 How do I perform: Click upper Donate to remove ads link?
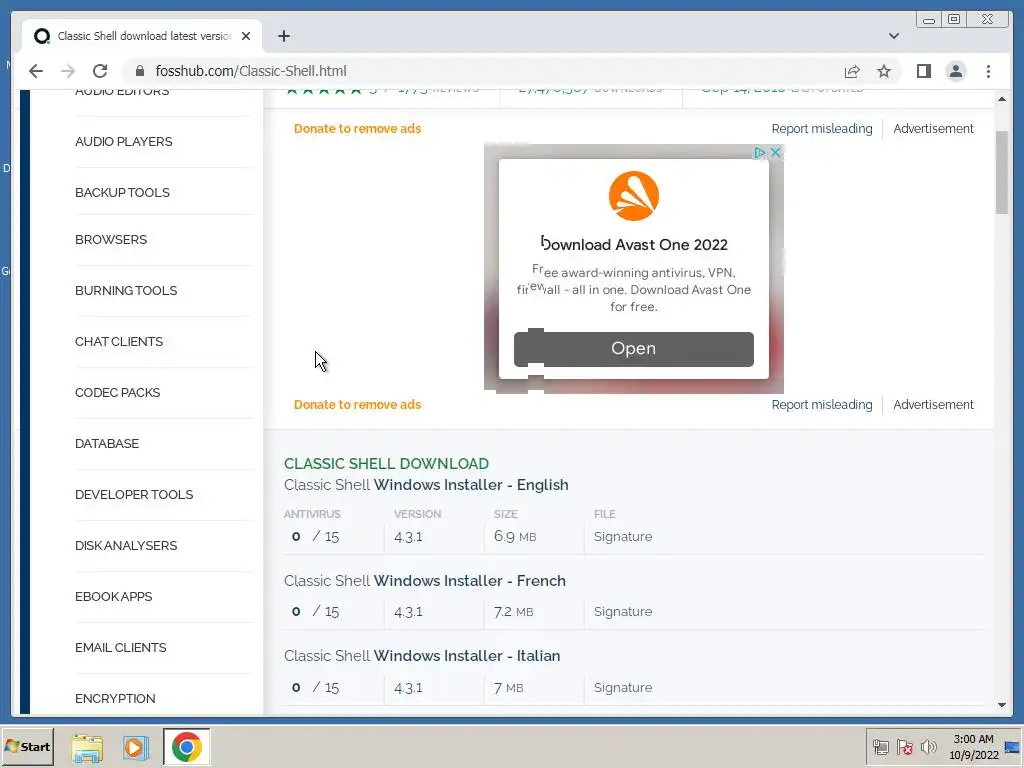357,129
